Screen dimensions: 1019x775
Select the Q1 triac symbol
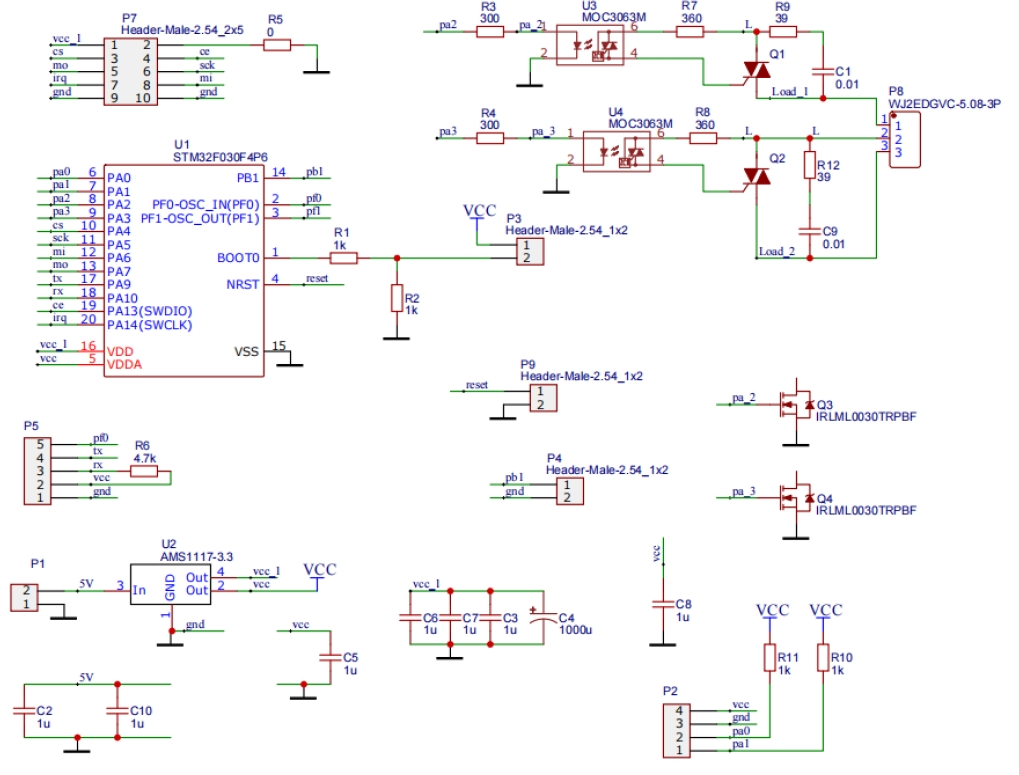(756, 70)
